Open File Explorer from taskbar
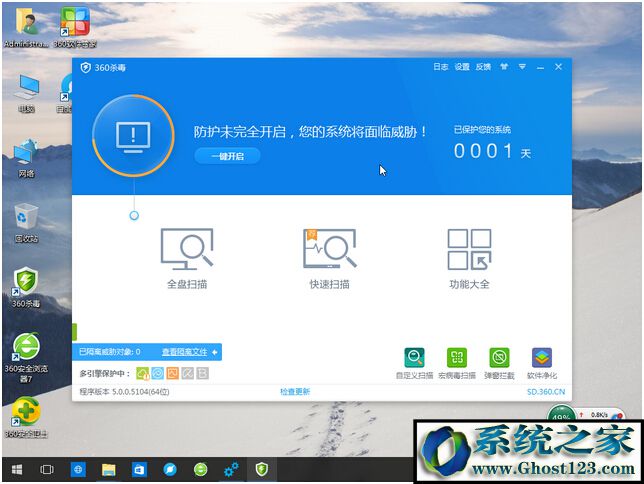644x484 pixels. pyautogui.click(x=108, y=469)
